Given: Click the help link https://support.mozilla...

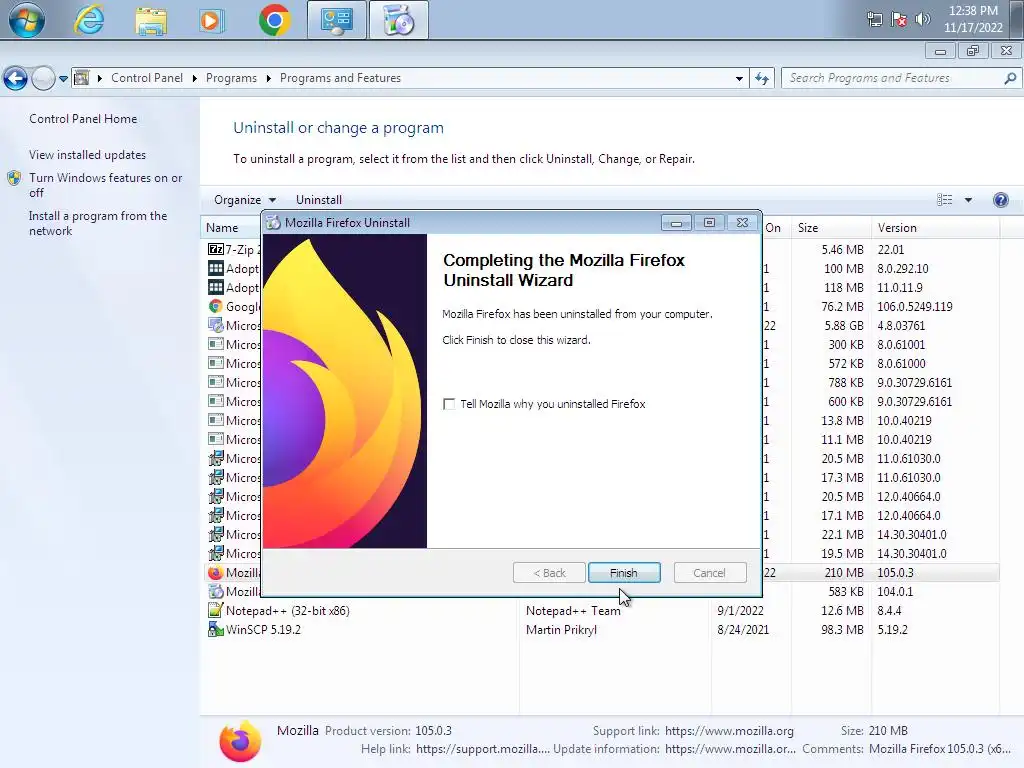Looking at the screenshot, I should tap(483, 749).
